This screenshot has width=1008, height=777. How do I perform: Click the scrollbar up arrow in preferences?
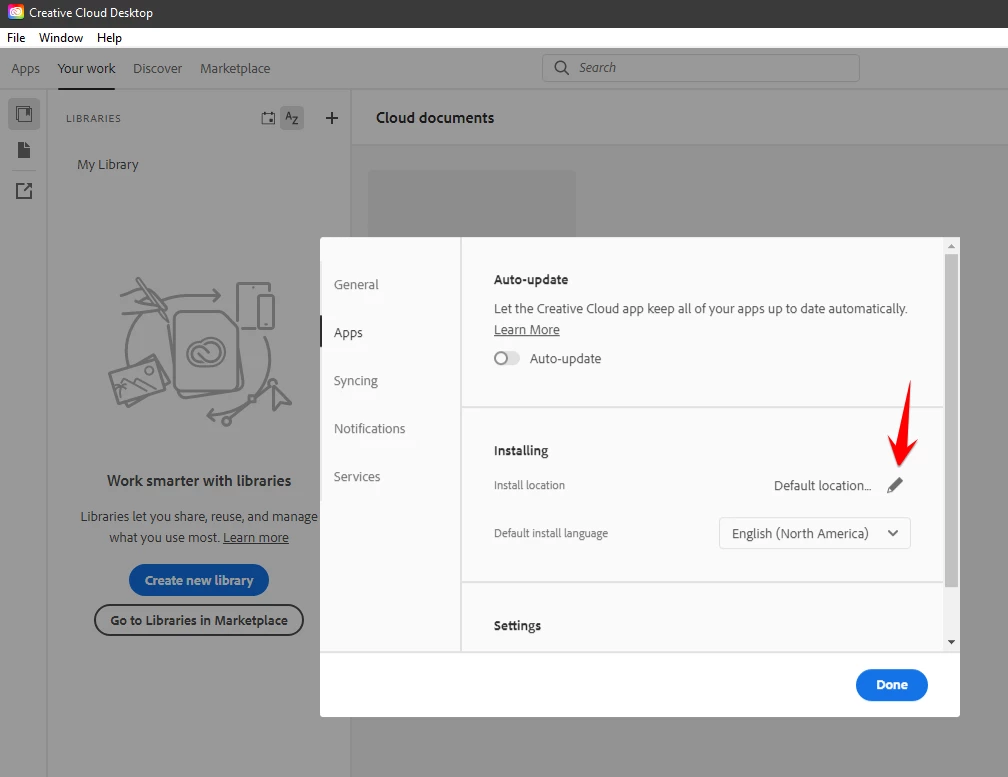951,246
